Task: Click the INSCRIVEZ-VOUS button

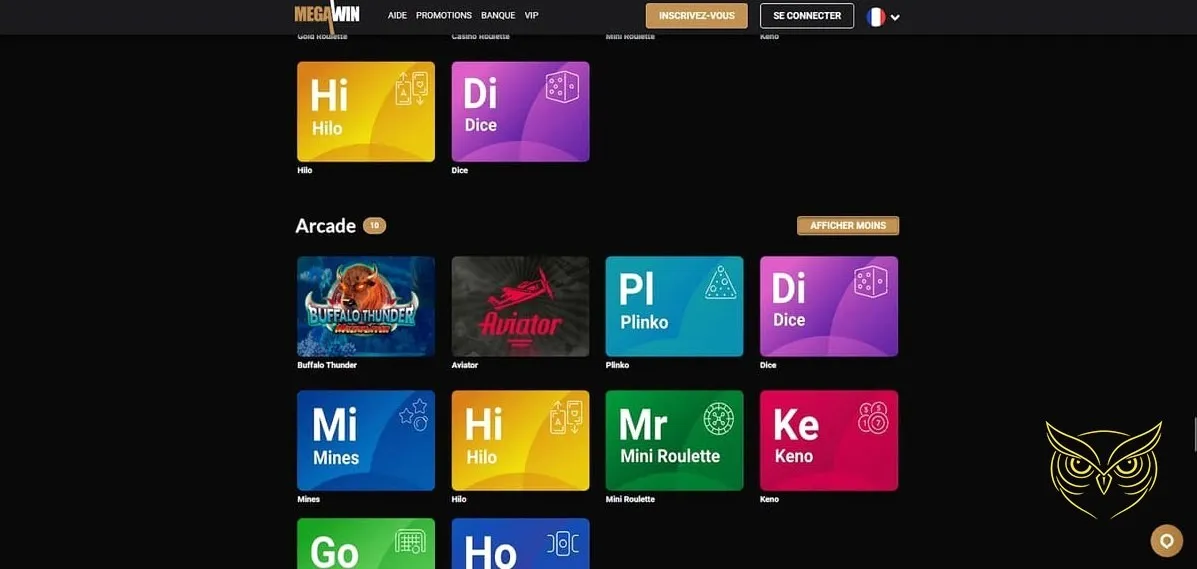Action: tap(696, 16)
